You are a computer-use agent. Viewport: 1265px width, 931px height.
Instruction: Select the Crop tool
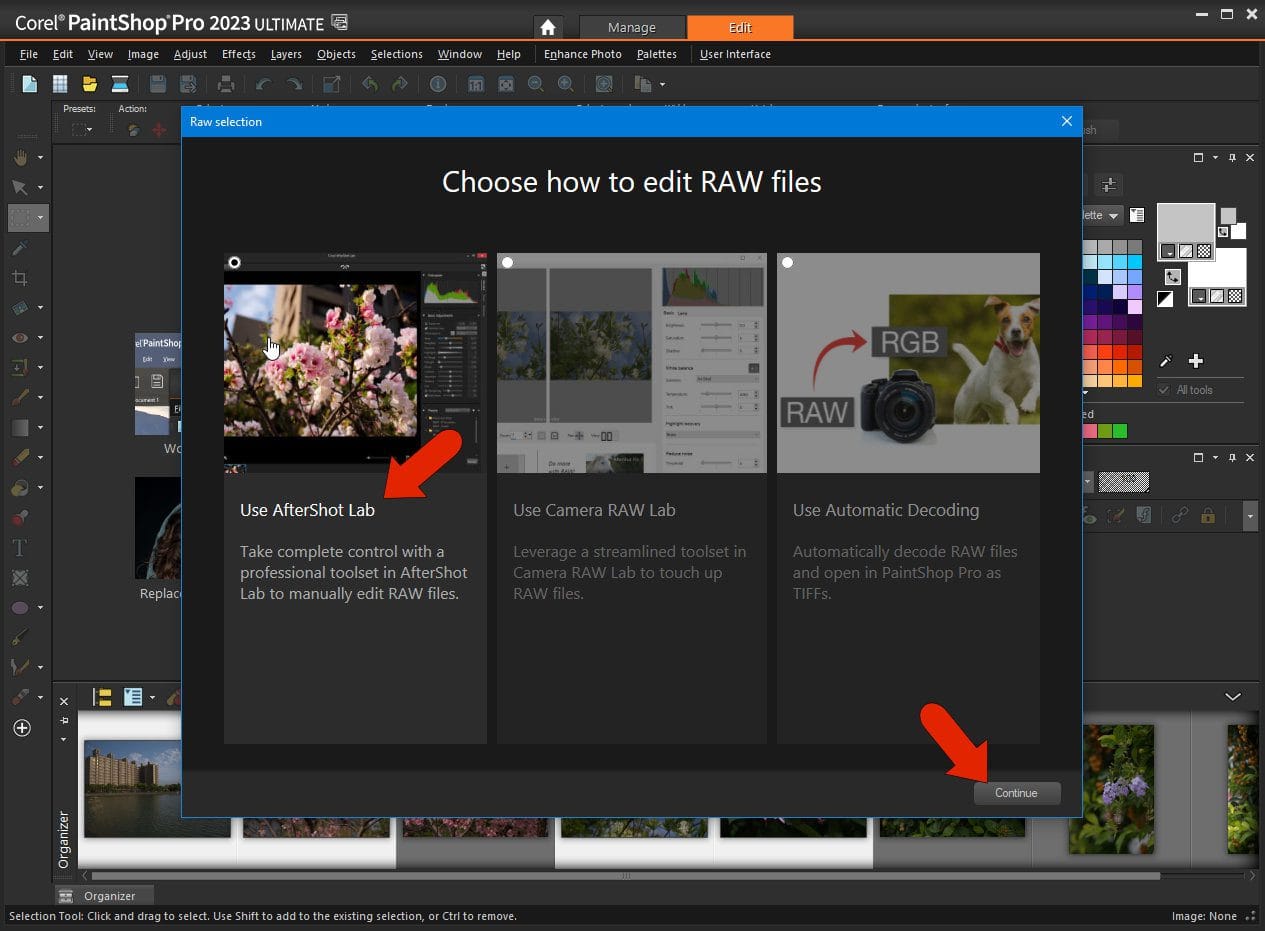pos(20,278)
